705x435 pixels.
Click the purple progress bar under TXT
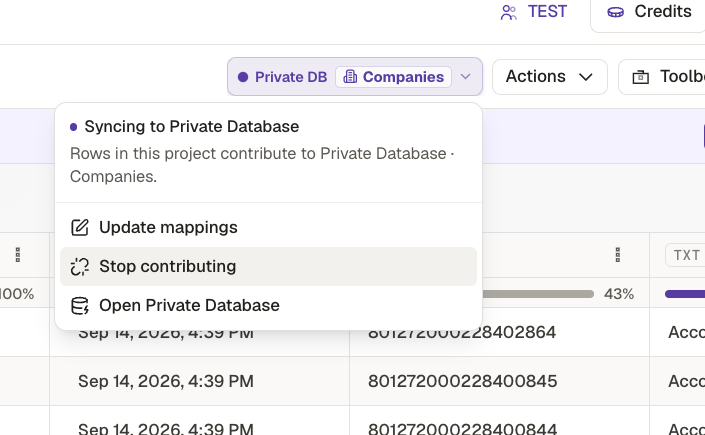685,294
